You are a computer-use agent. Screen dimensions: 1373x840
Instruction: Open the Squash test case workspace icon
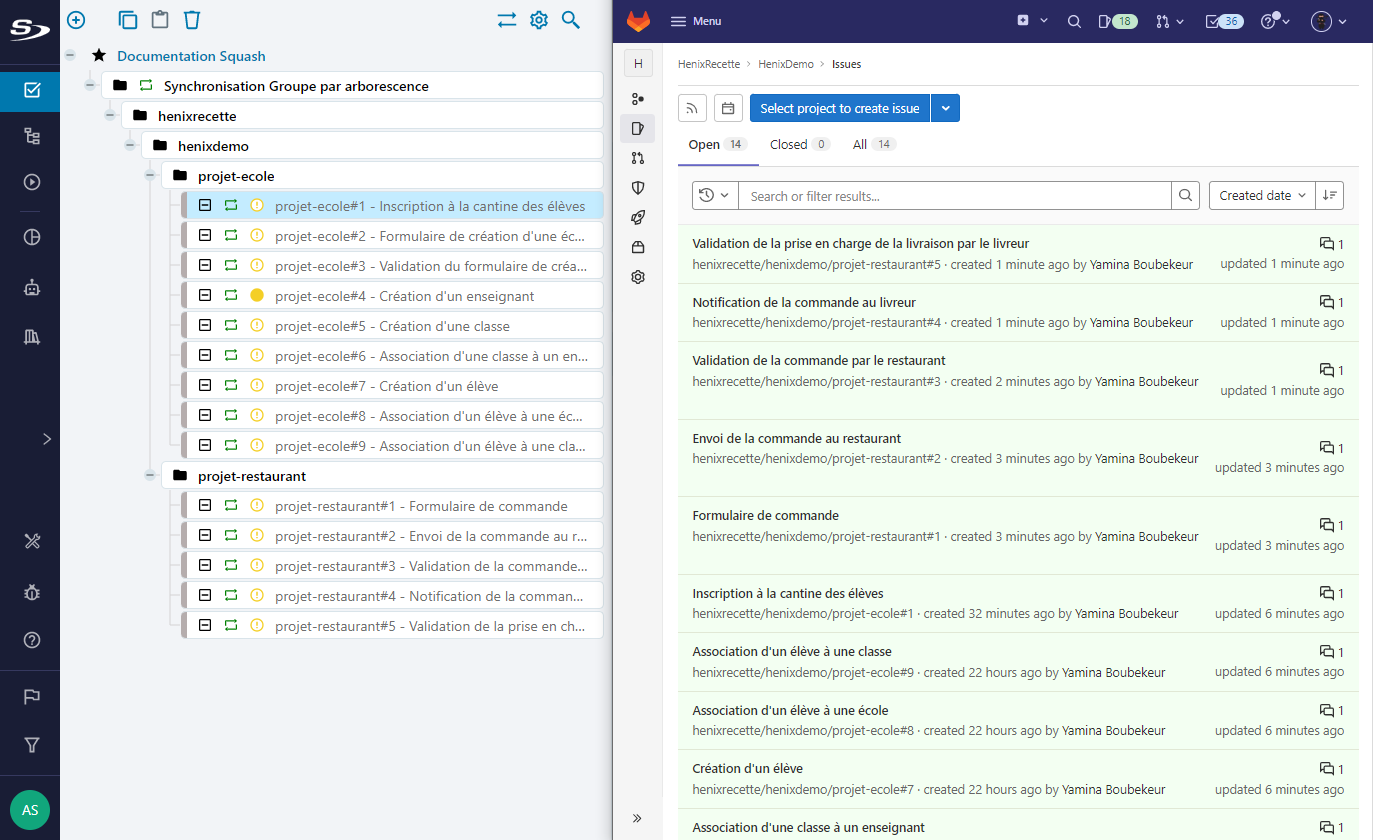(30, 91)
